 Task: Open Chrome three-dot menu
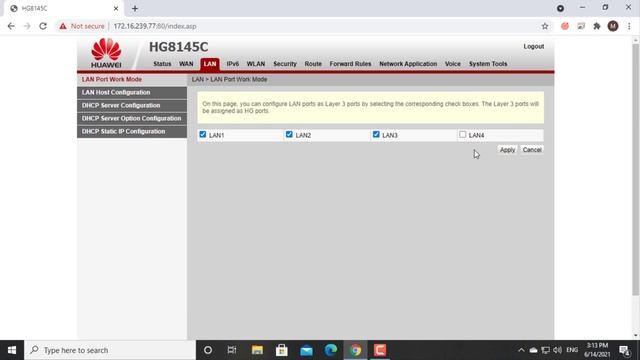pos(629,26)
